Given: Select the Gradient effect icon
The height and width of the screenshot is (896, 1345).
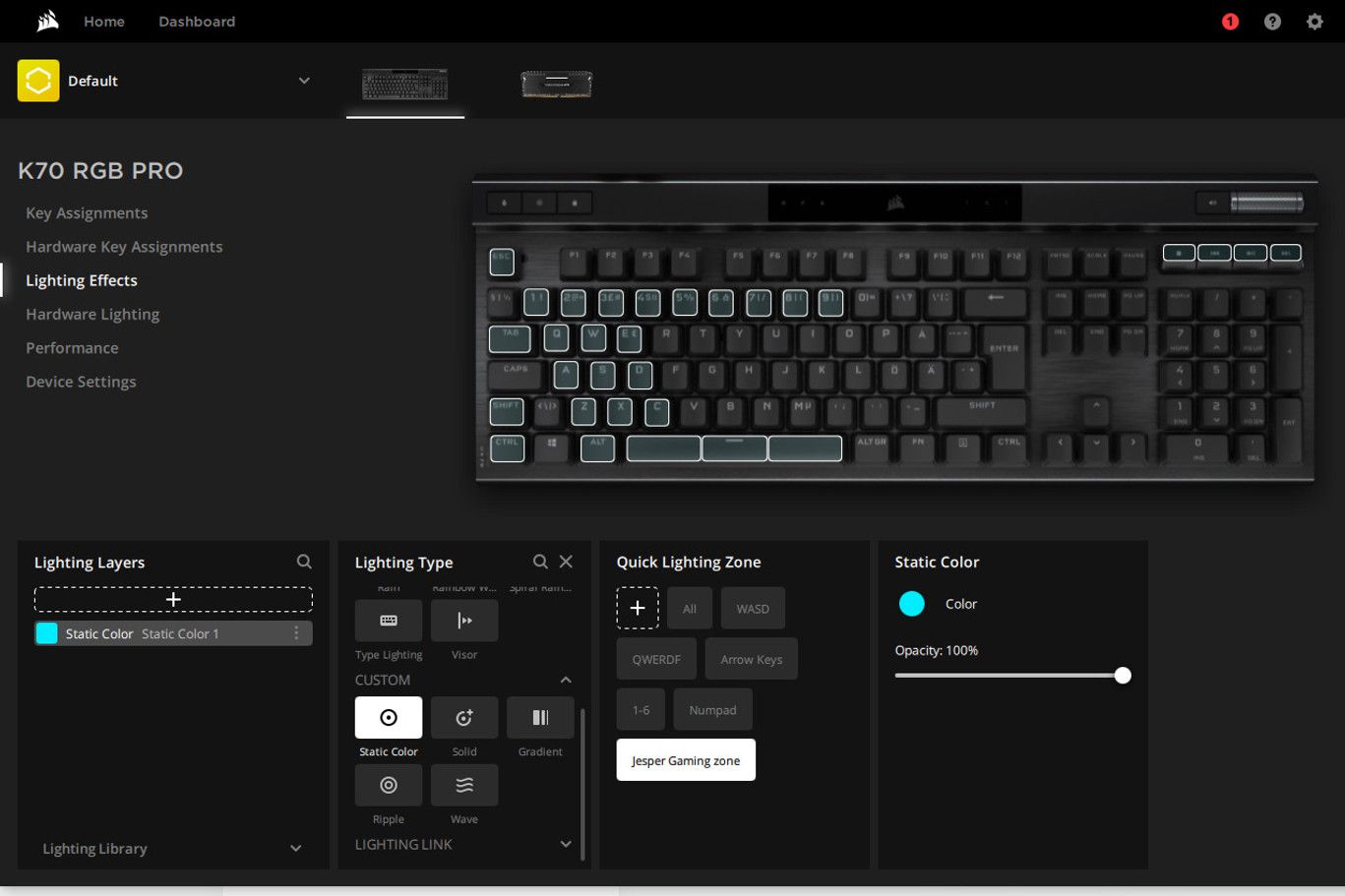Looking at the screenshot, I should click(540, 718).
